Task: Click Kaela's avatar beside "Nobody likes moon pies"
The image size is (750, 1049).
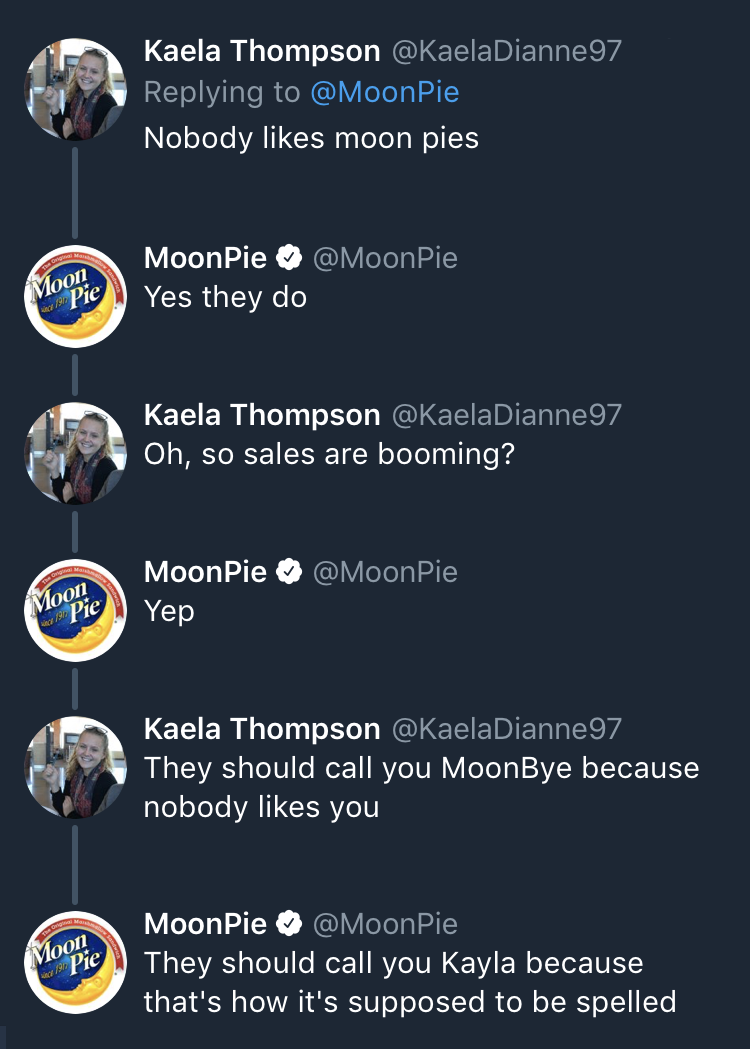Action: pos(75,89)
